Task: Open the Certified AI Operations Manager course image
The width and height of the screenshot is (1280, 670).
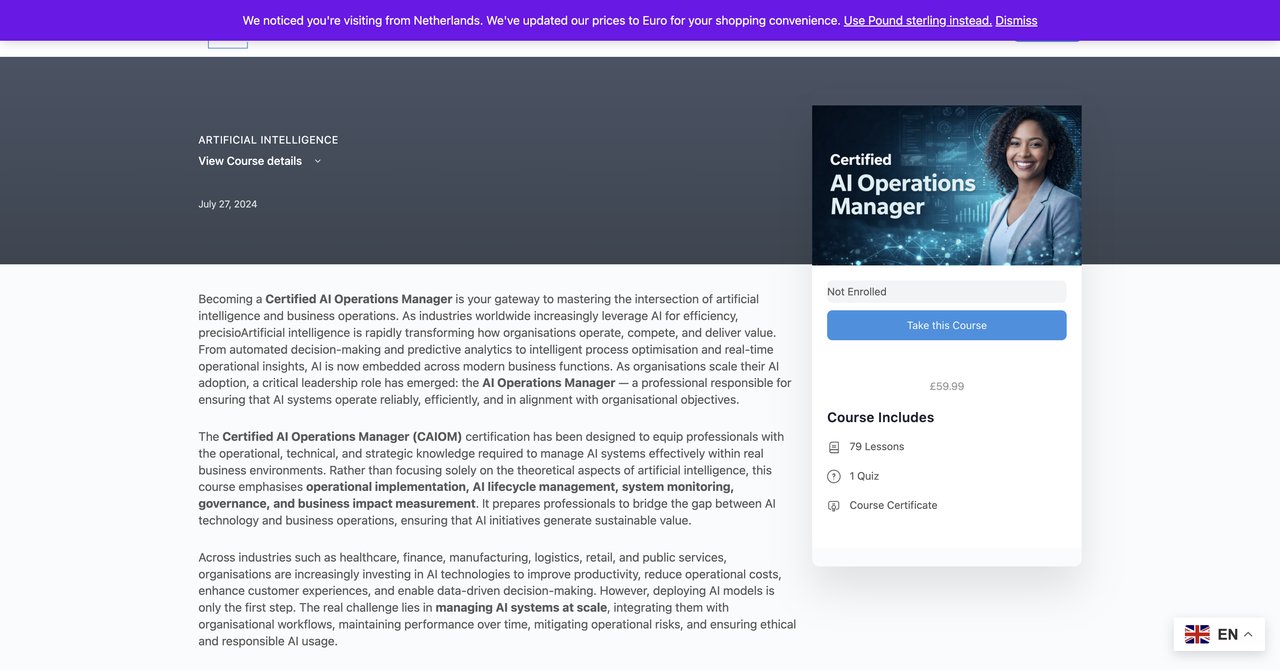Action: tap(947, 185)
